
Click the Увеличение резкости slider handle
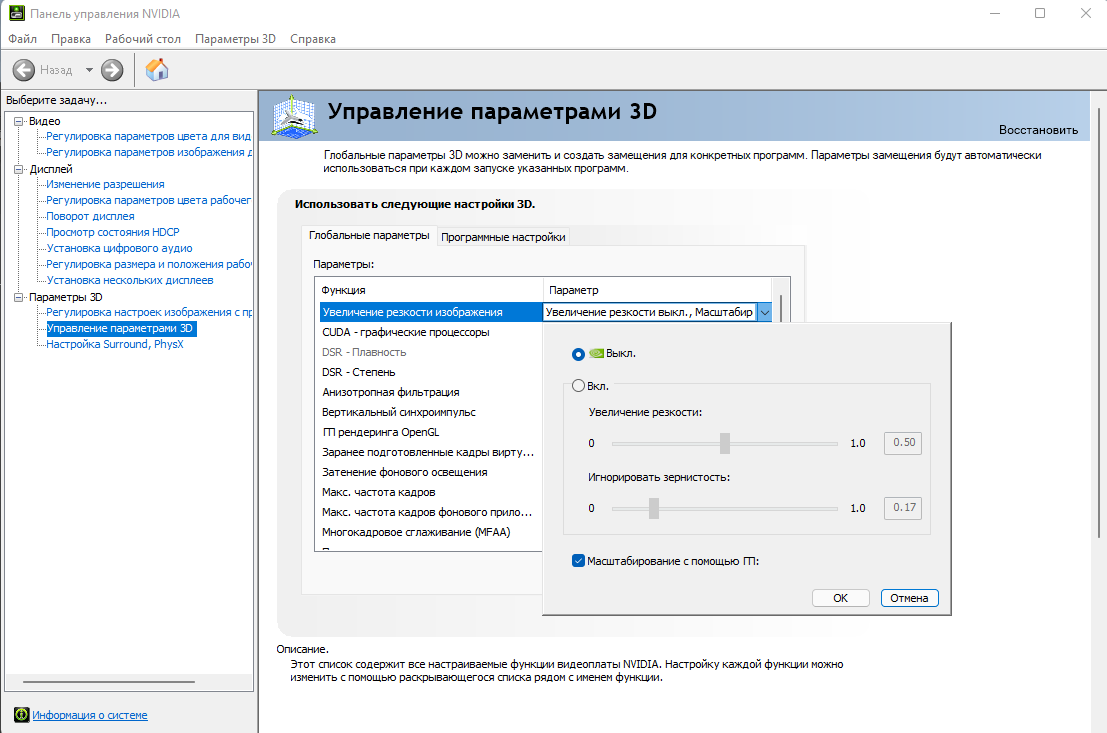[724, 443]
